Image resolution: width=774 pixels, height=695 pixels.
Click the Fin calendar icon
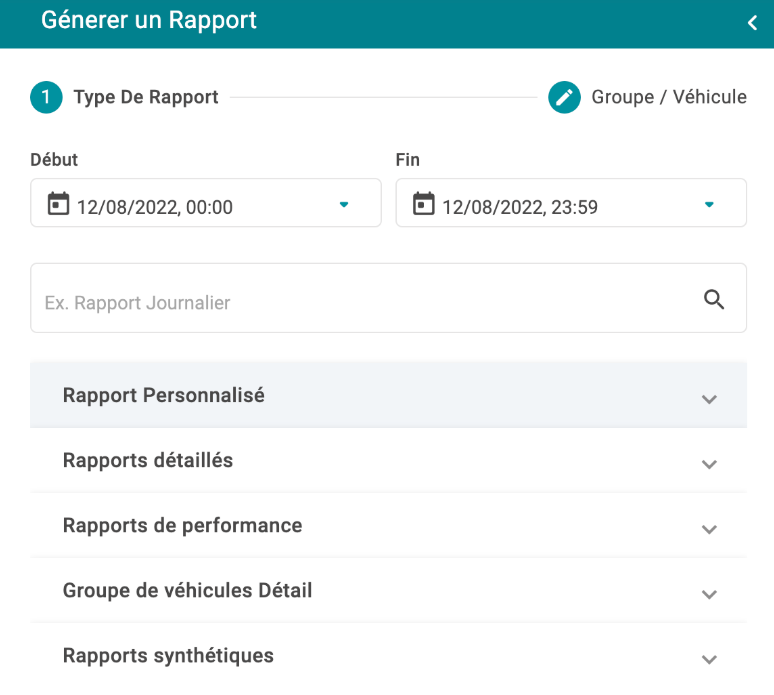424,203
